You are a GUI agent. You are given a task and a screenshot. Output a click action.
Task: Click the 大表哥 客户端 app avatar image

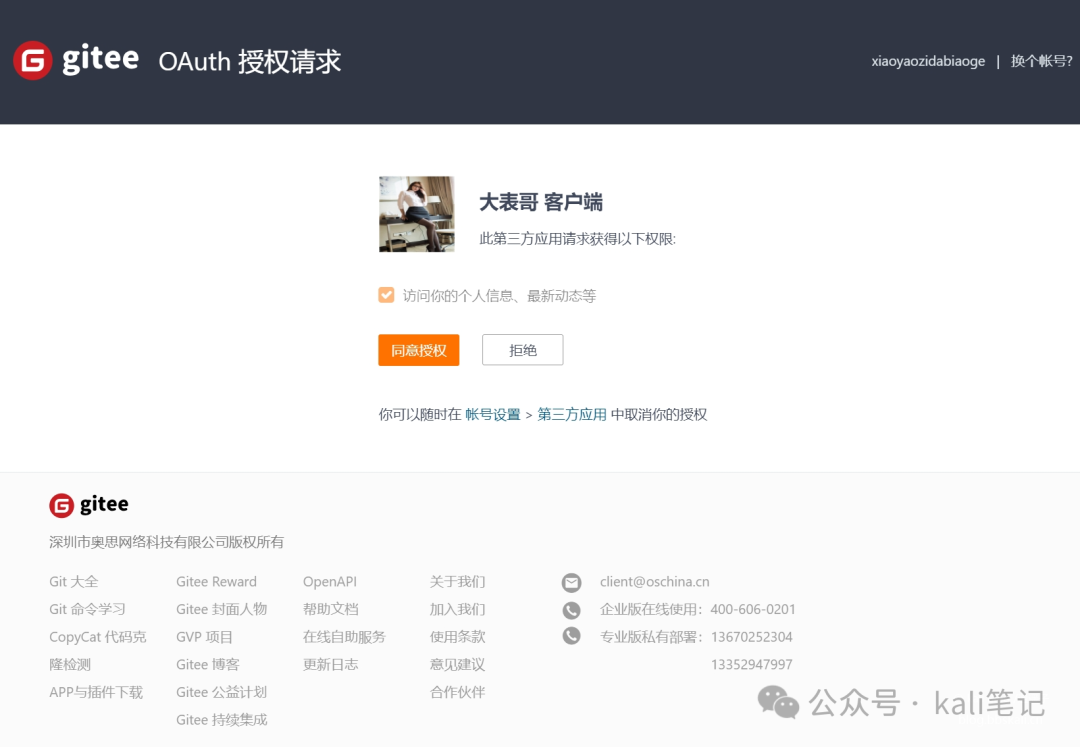point(417,214)
